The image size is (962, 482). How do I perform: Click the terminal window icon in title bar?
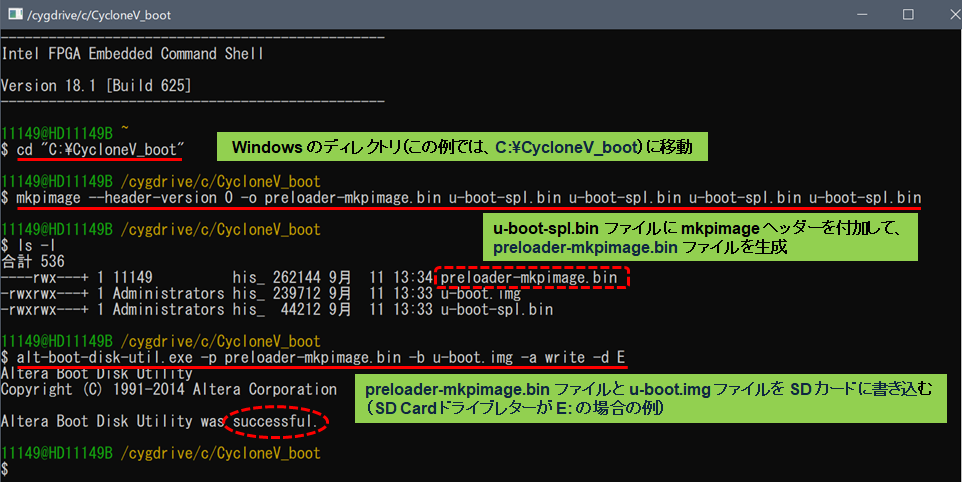(x=15, y=14)
